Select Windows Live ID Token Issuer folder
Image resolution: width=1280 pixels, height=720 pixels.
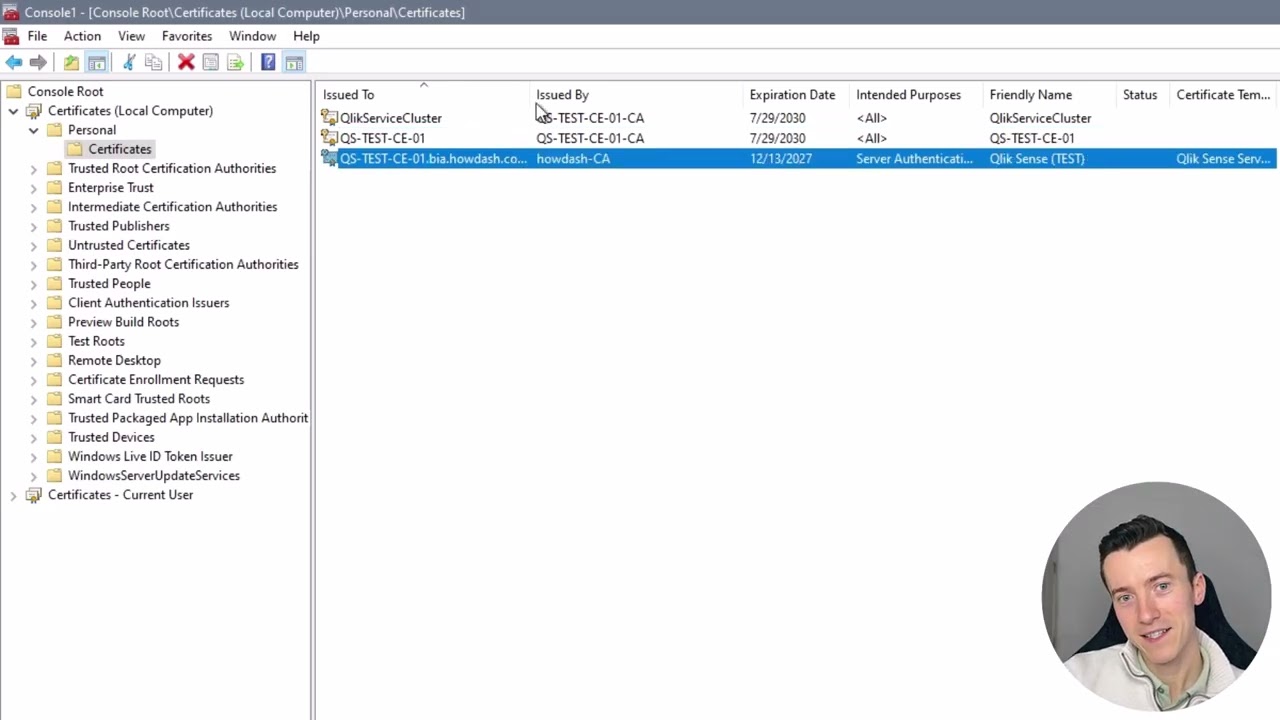coord(150,457)
